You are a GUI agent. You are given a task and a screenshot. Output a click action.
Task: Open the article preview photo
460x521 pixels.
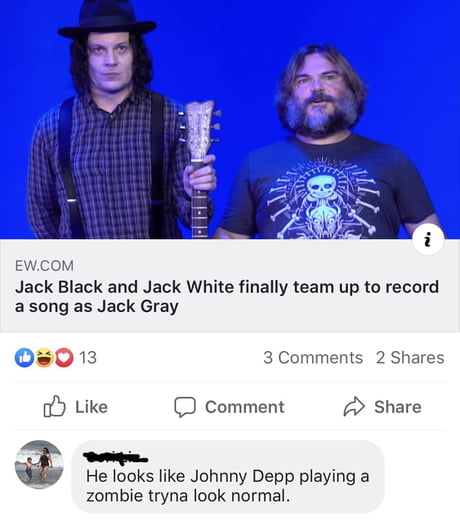230,119
